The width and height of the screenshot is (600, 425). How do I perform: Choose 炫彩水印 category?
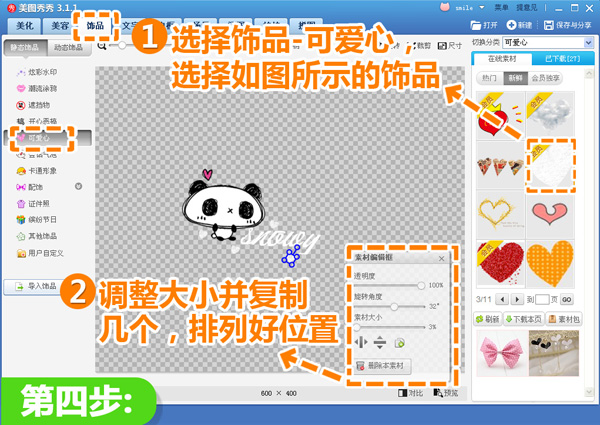tap(37, 72)
